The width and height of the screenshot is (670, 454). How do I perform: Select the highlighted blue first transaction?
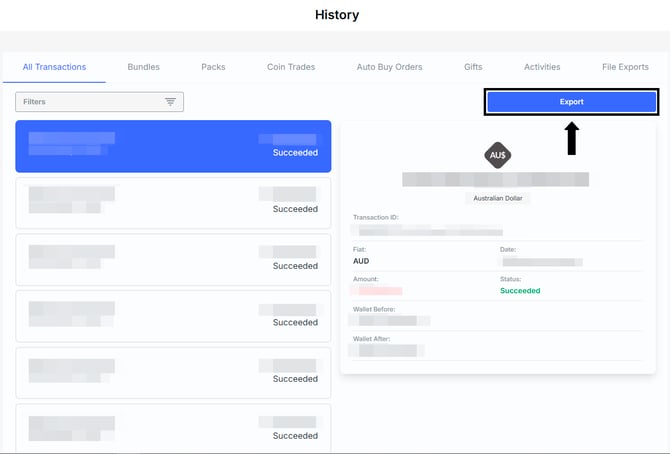tap(173, 146)
